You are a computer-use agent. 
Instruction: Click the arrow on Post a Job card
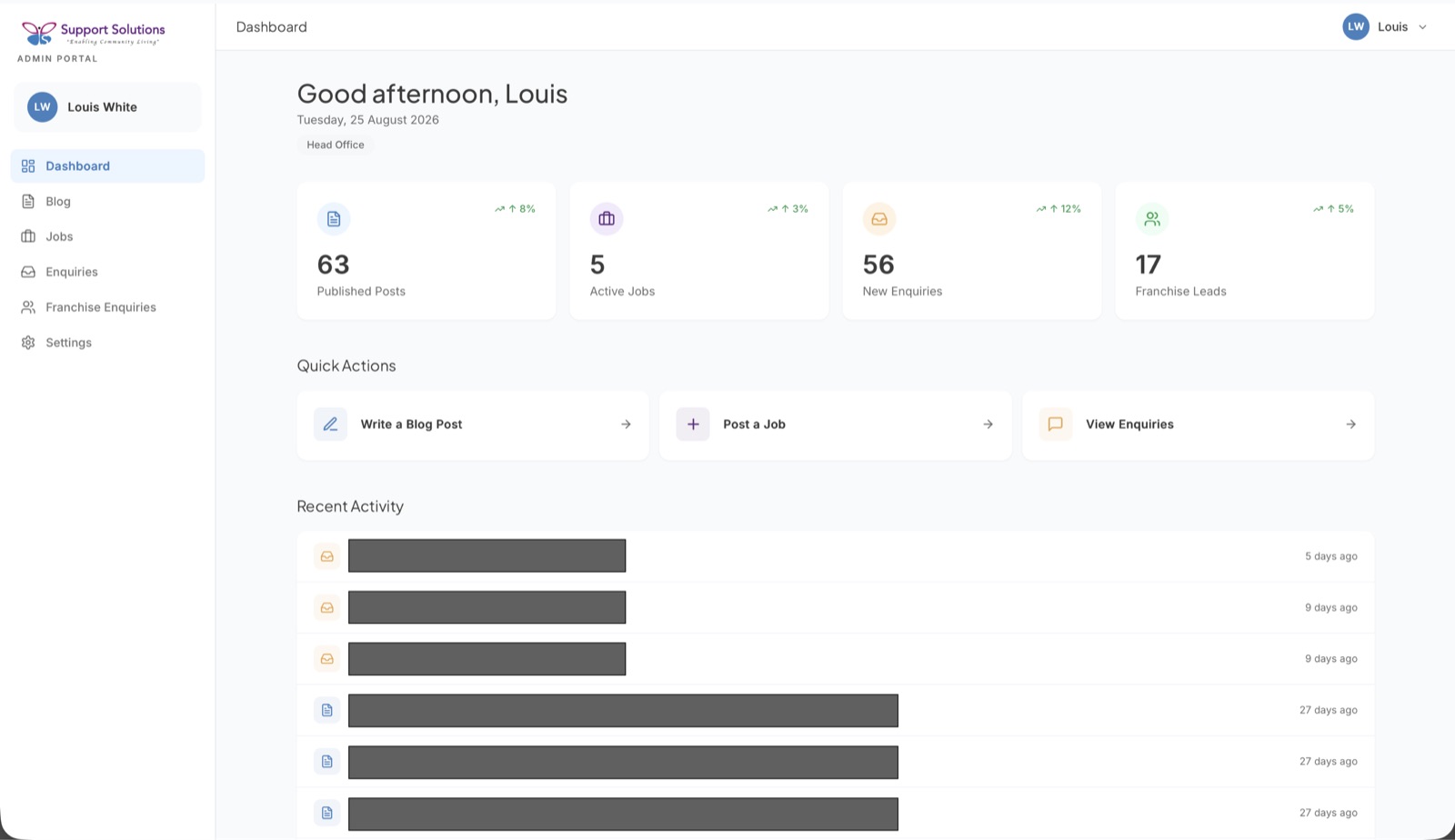(988, 425)
